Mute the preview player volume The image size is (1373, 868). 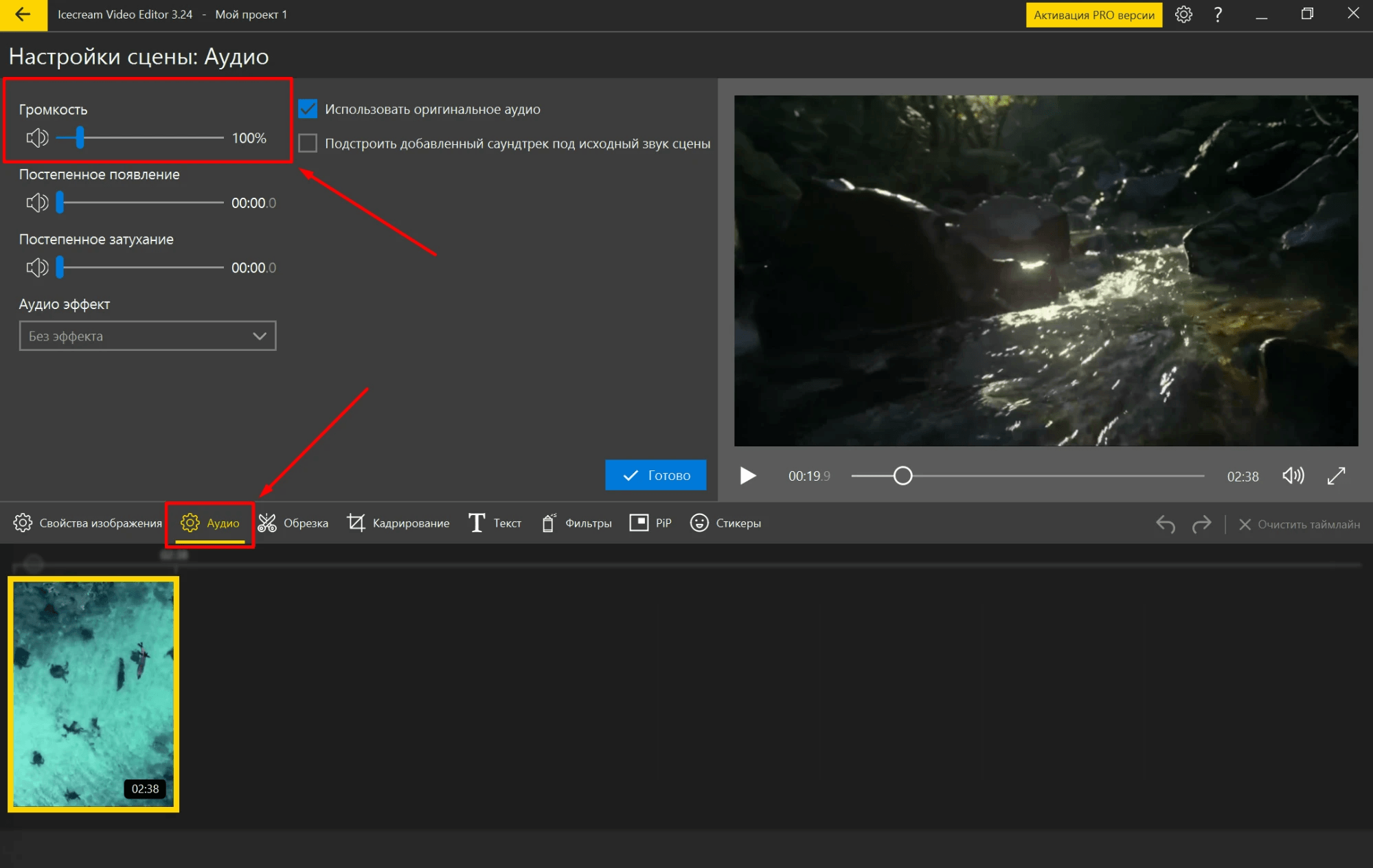[x=1293, y=476]
